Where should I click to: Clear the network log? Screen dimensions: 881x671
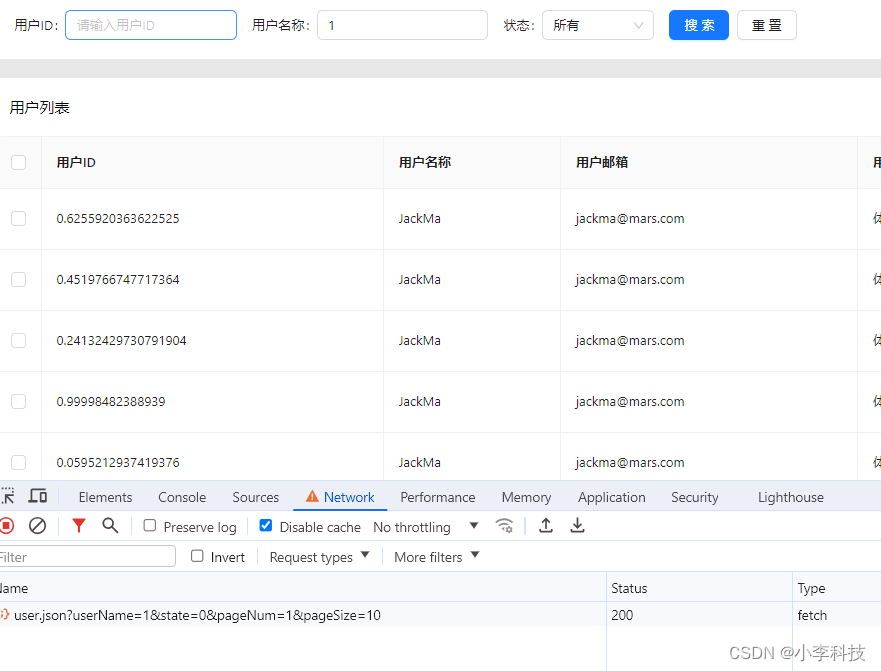pyautogui.click(x=37, y=526)
